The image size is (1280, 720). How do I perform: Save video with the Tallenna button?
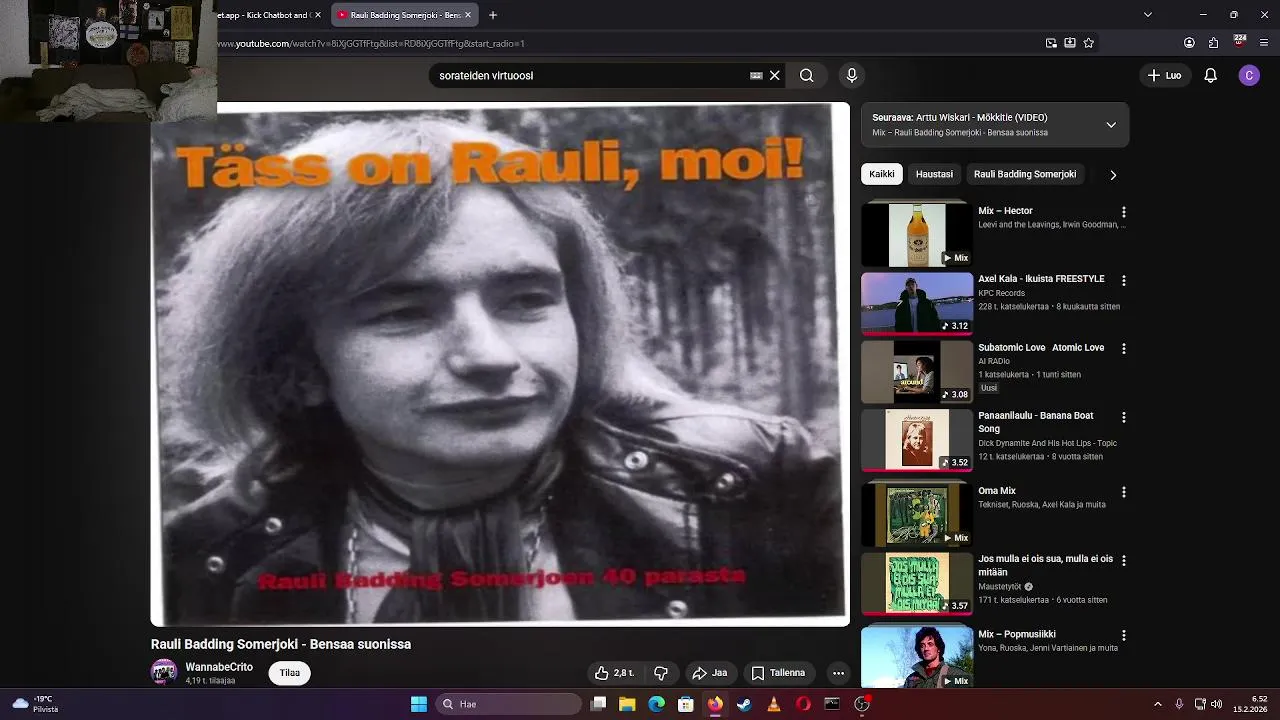point(779,673)
